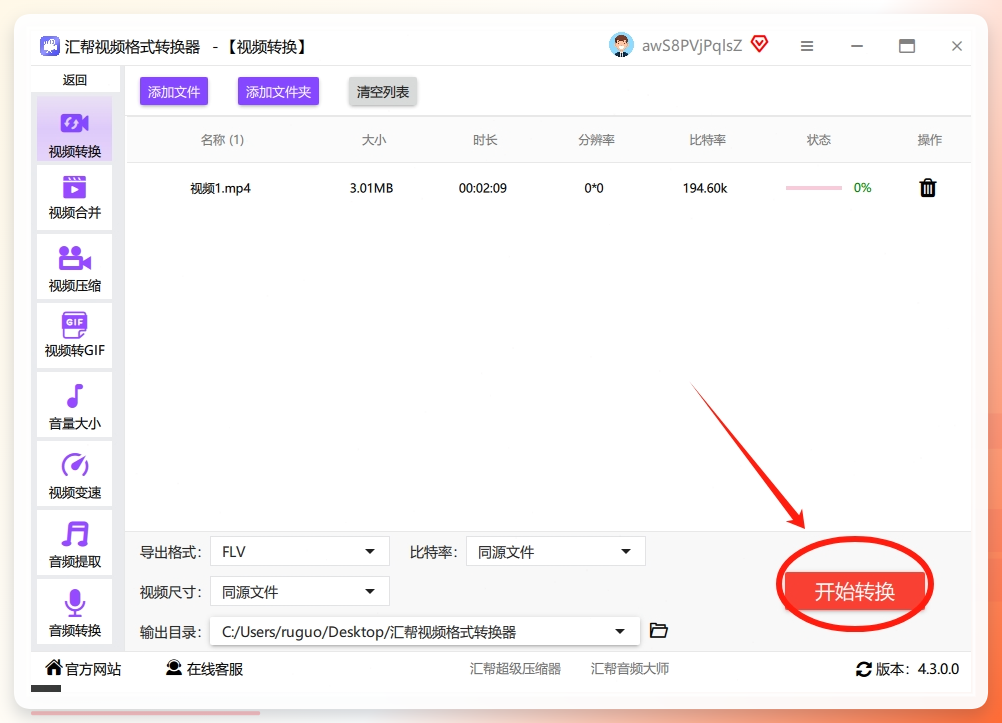Click the user avatar icon
The height and width of the screenshot is (723, 1002).
[621, 45]
